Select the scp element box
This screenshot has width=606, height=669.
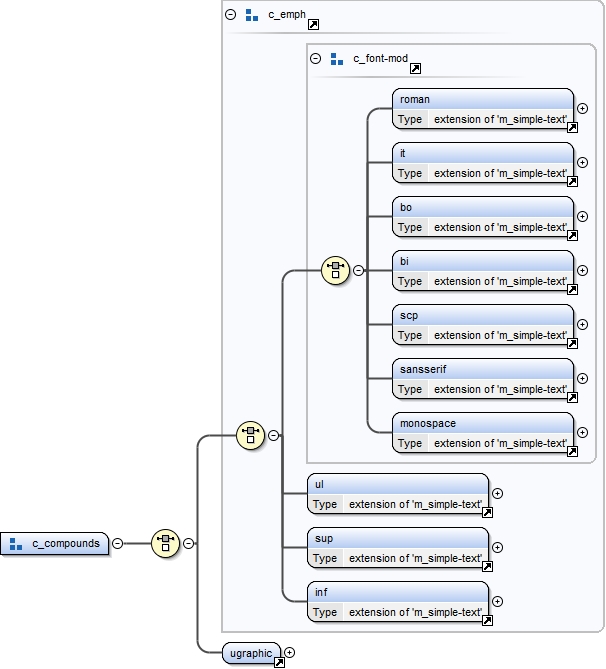(x=483, y=316)
